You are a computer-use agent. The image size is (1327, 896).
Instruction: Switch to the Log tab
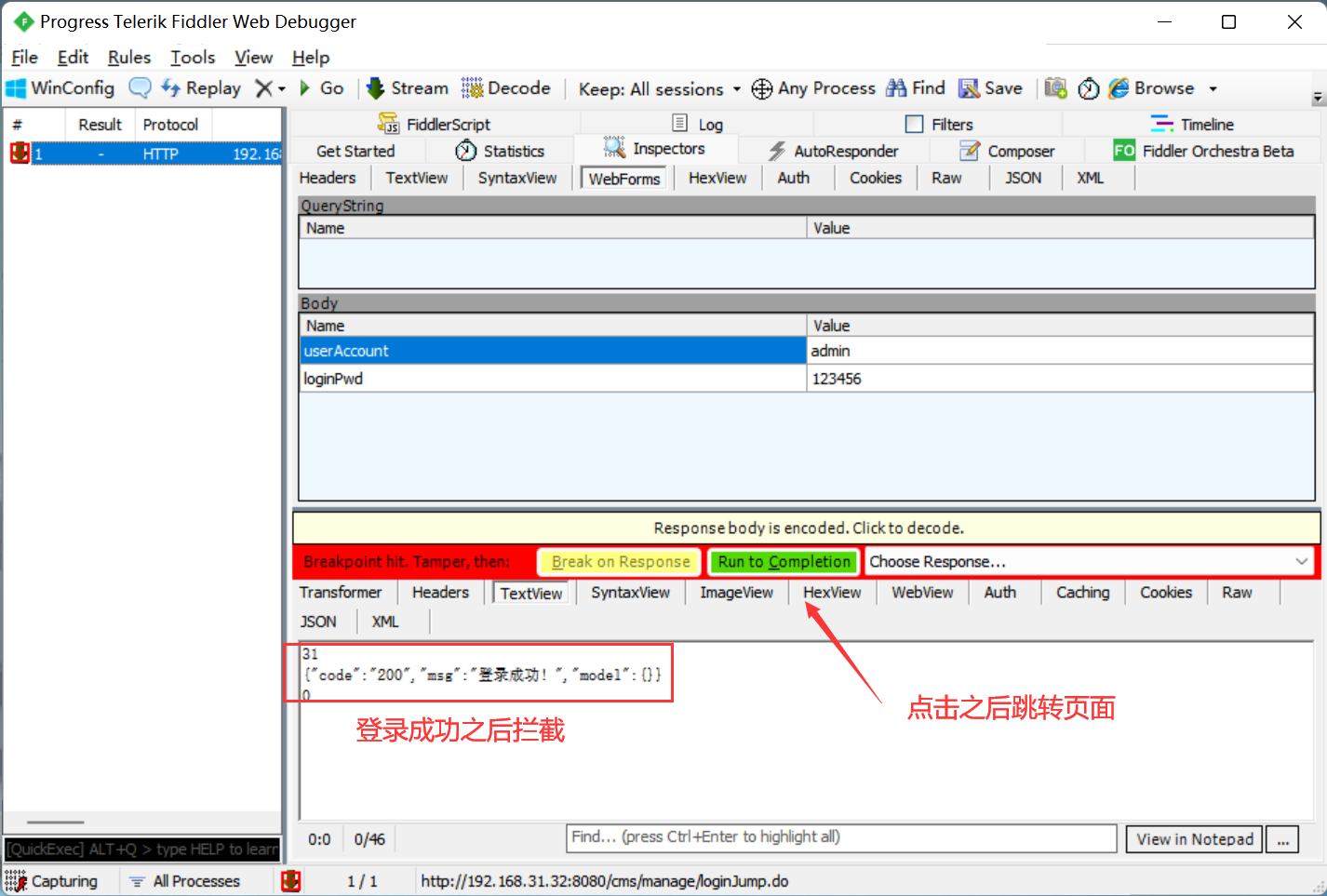pyautogui.click(x=697, y=124)
